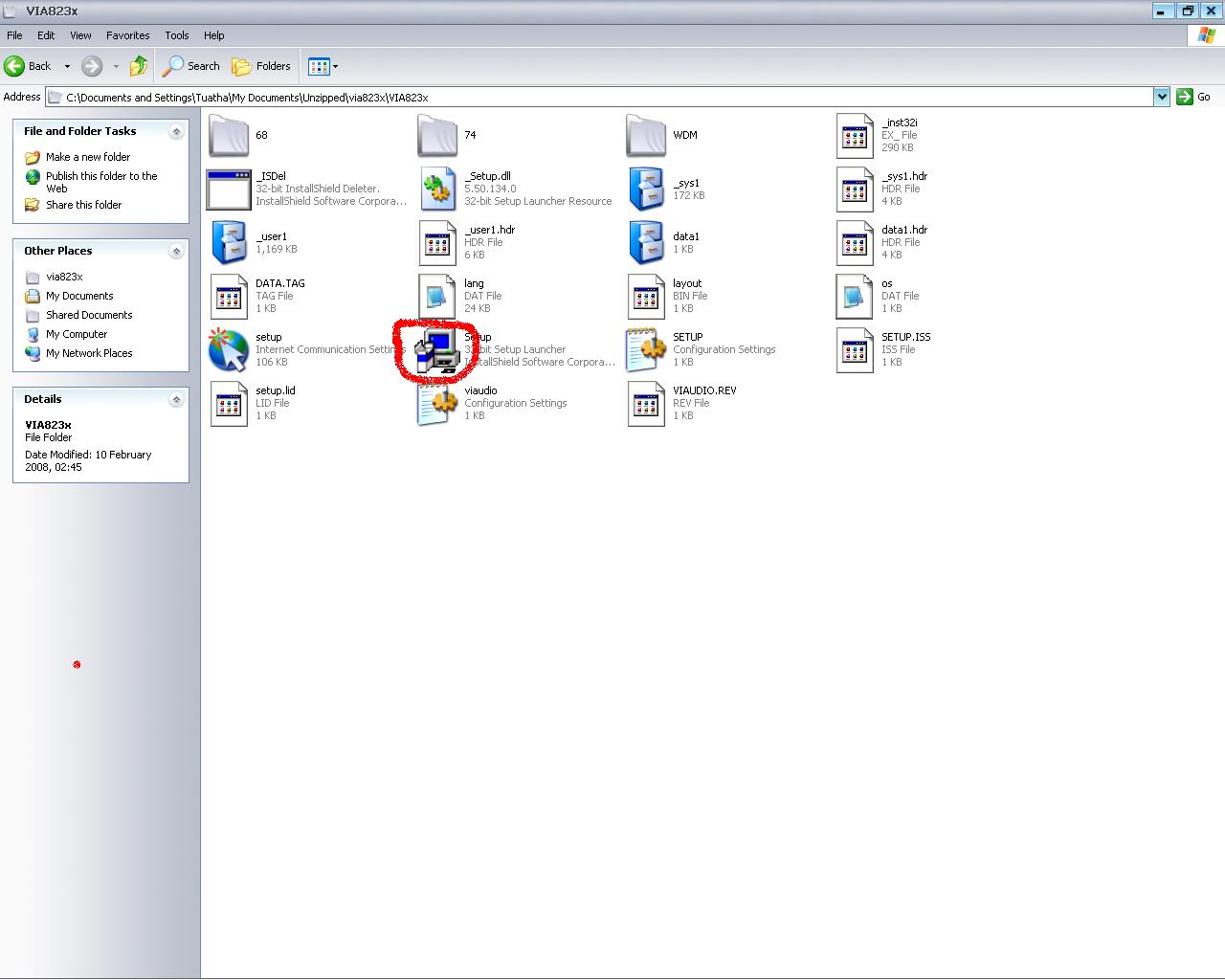The width and height of the screenshot is (1225, 980).
Task: Select the _sys1.hdr file icon
Action: [x=855, y=189]
